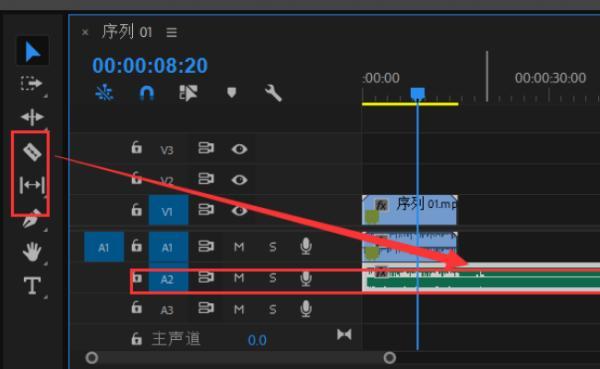Click the right zoom scrollbar handle

click(x=390, y=358)
